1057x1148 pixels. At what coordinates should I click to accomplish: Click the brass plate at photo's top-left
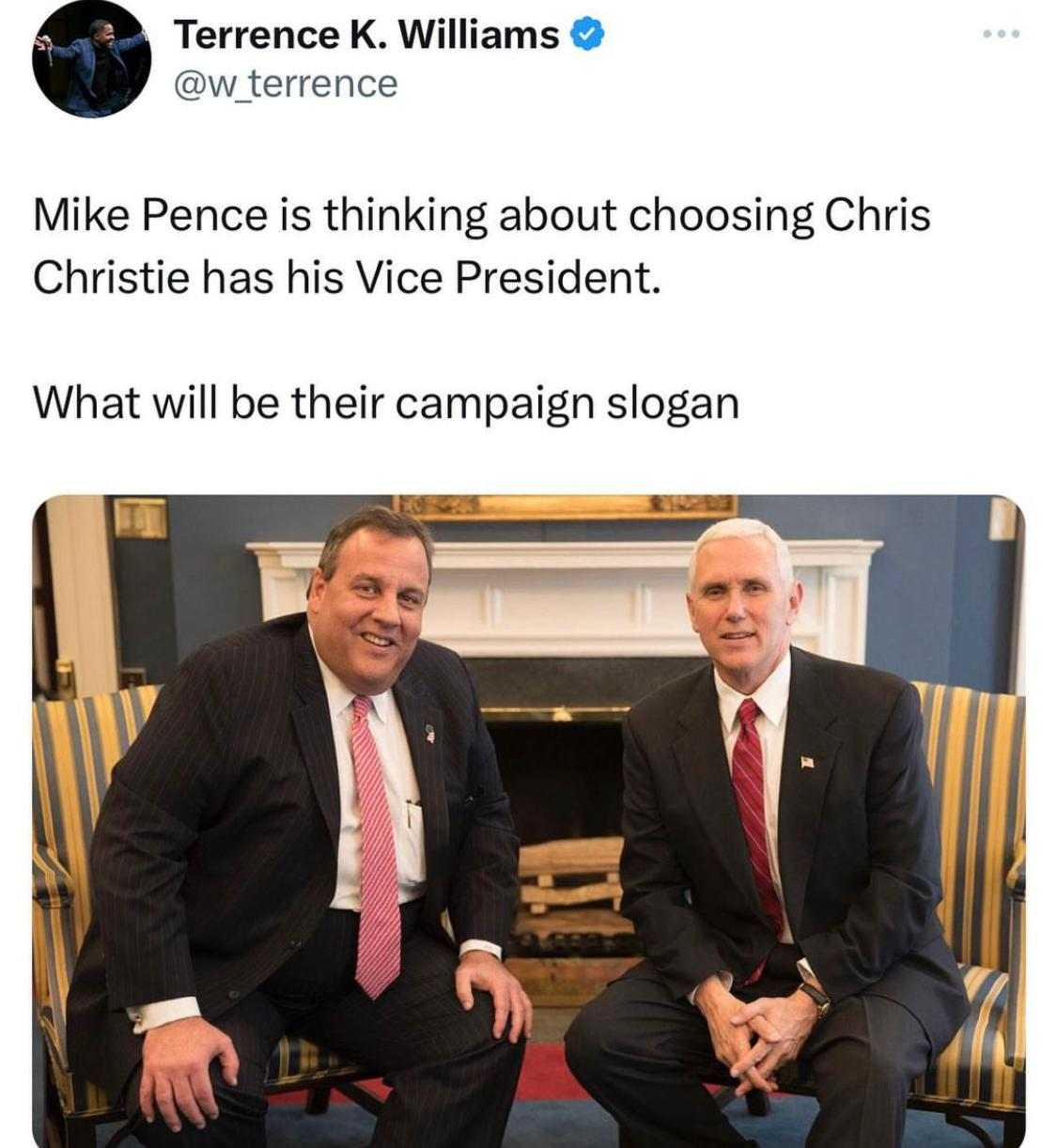(140, 519)
